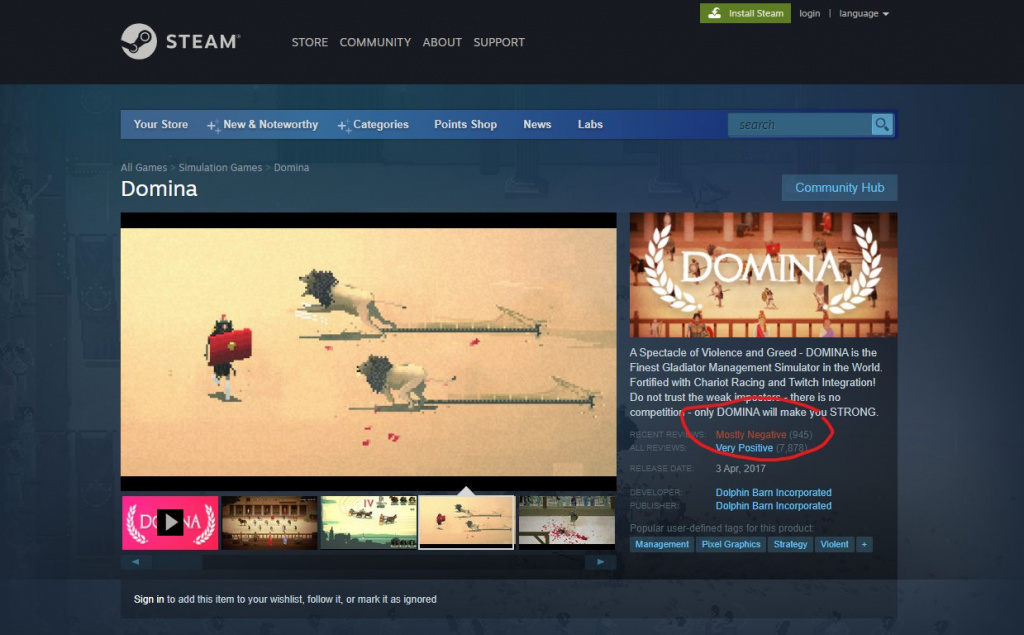Open Mostly Negative recent reviews

point(750,434)
